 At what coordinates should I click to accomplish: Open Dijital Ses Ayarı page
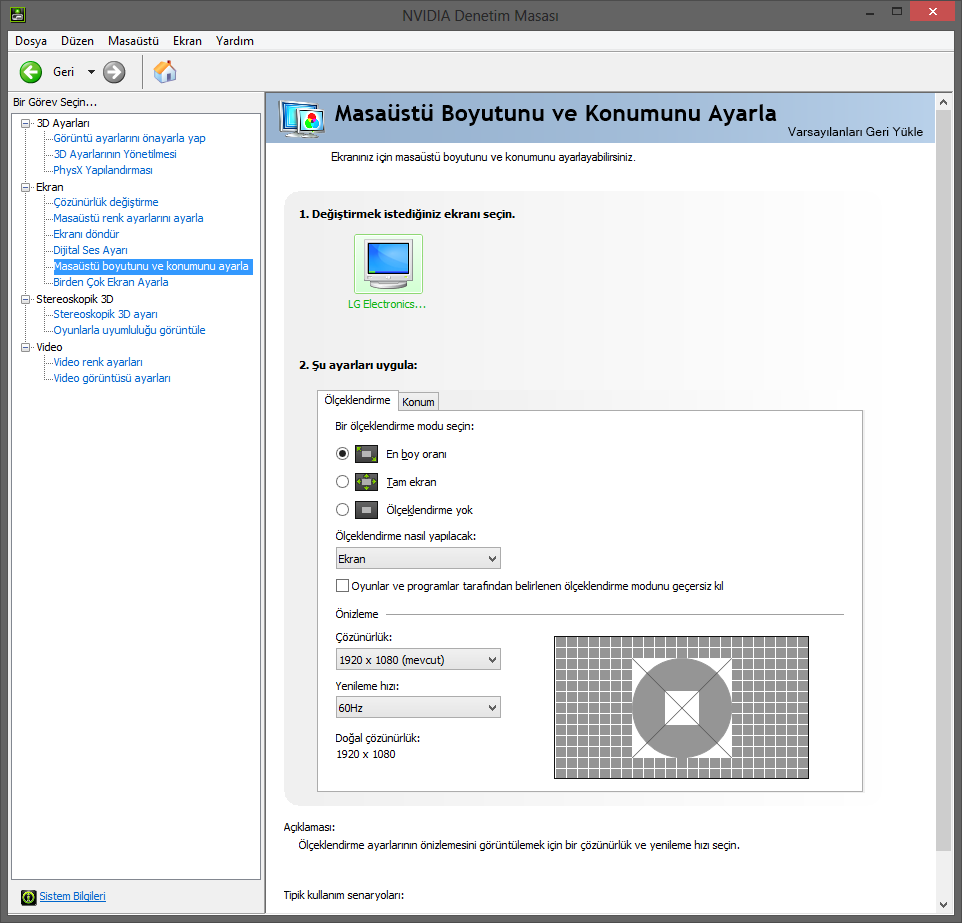pos(90,250)
